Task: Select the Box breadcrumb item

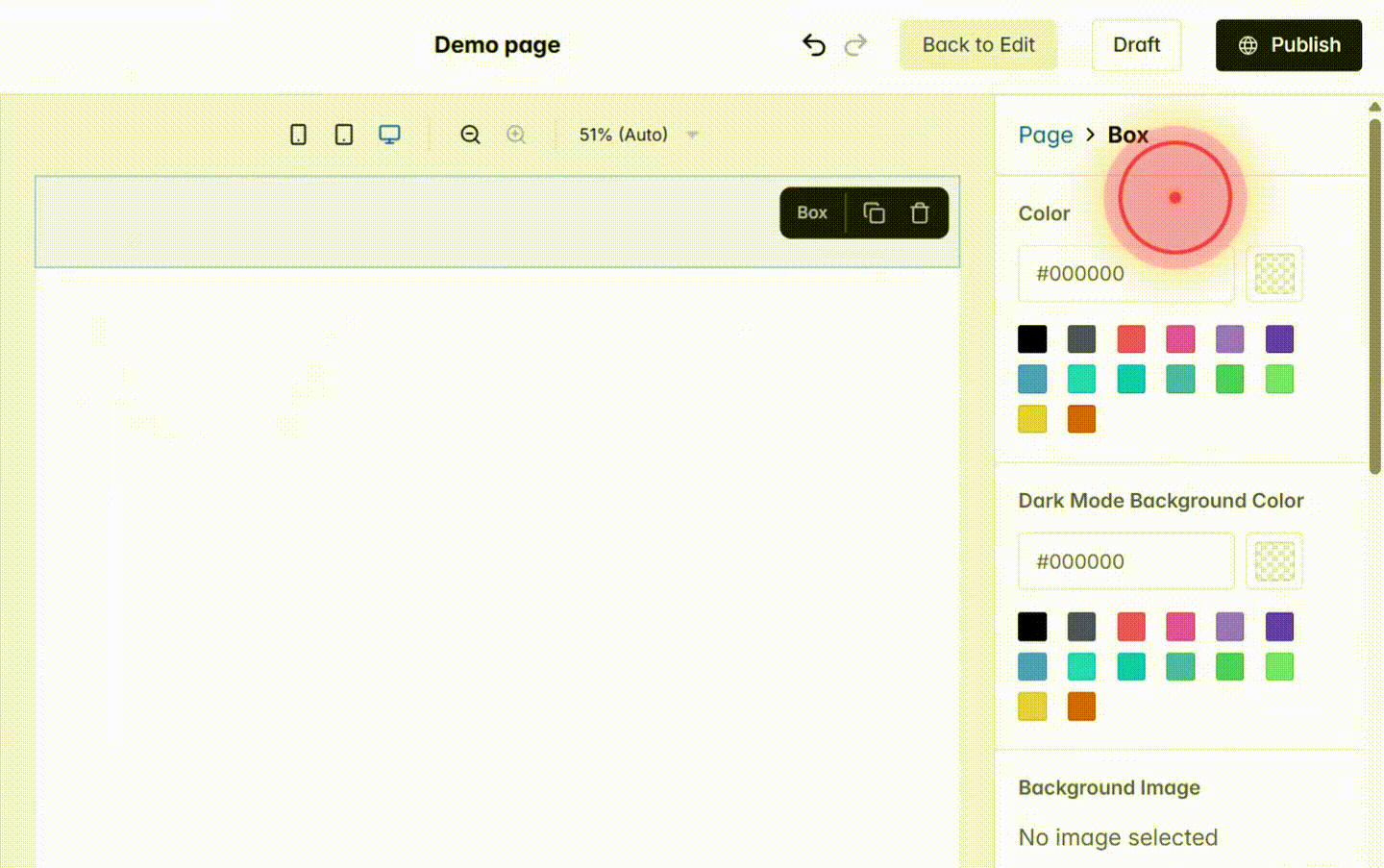Action: tap(1127, 135)
